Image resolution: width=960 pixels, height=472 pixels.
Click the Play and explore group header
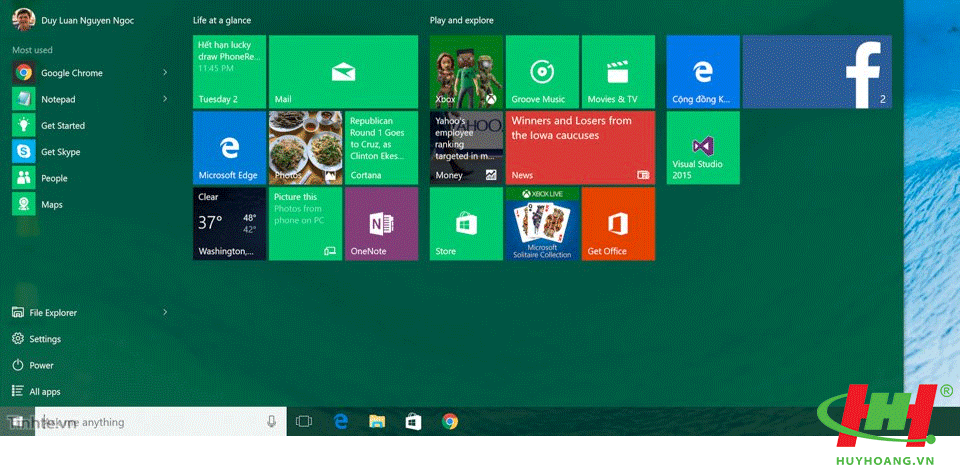coord(462,20)
